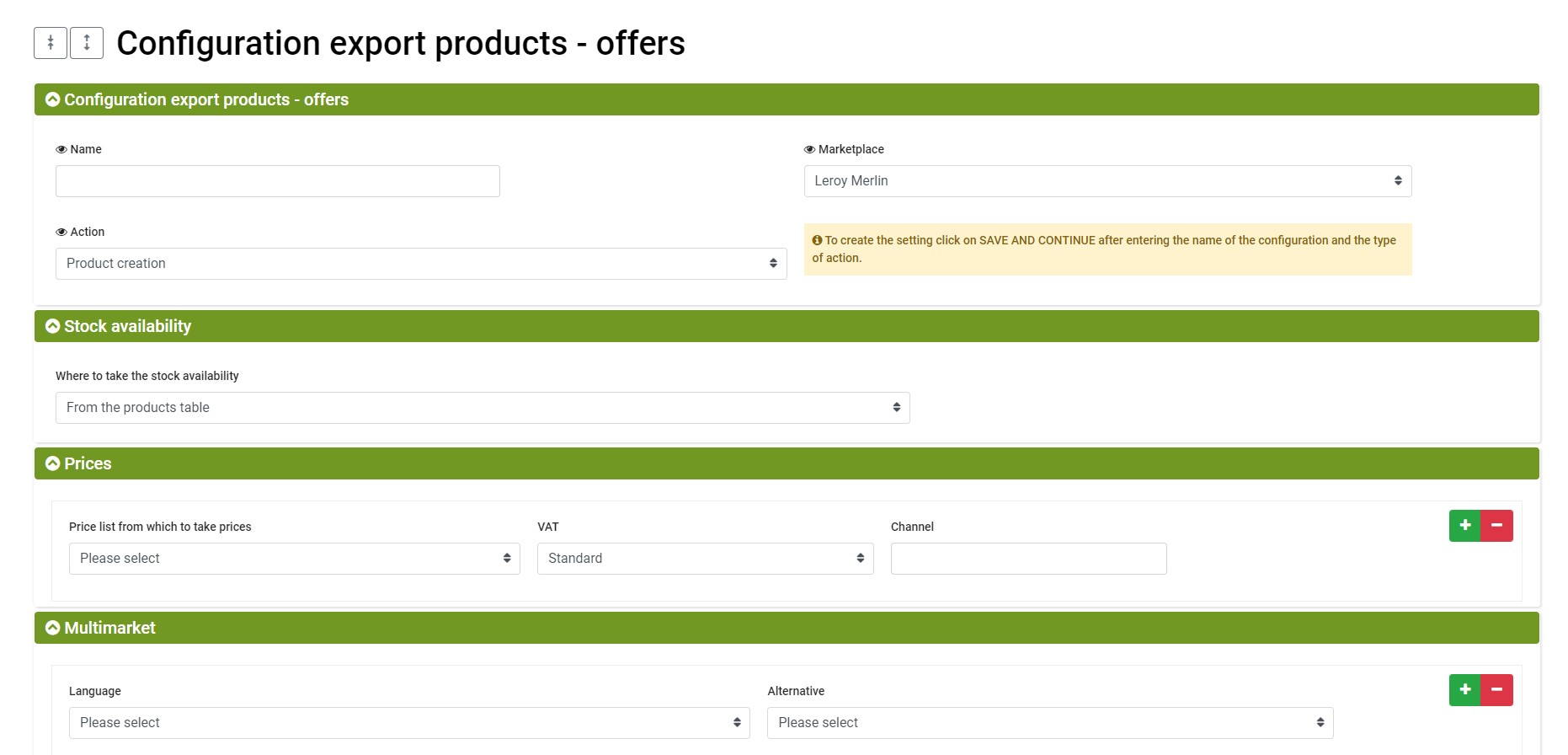
Task: Remove row using Multimarket red minus
Action: [1496, 690]
